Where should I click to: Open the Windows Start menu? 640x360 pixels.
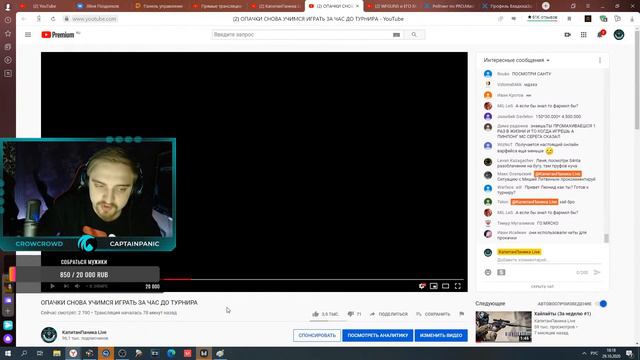coord(8,353)
